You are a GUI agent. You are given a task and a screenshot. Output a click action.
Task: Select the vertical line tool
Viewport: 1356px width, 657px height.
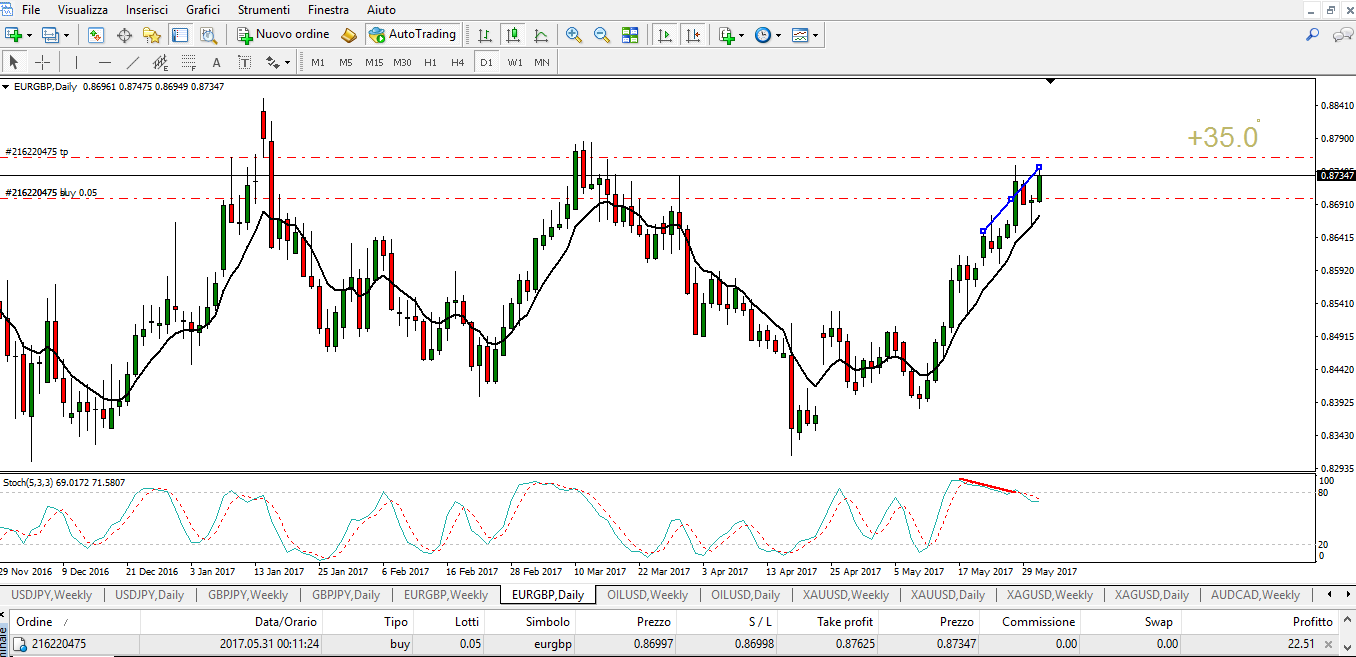(x=76, y=62)
